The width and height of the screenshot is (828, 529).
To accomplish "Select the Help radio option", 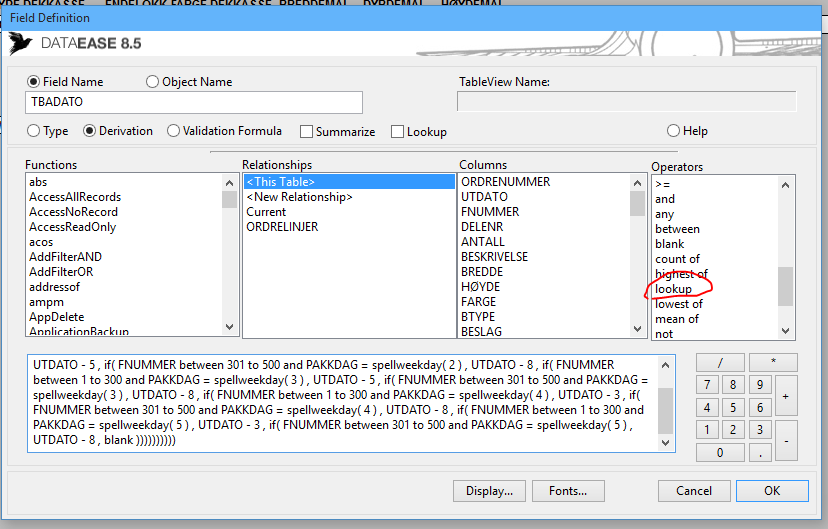I will click(x=673, y=131).
